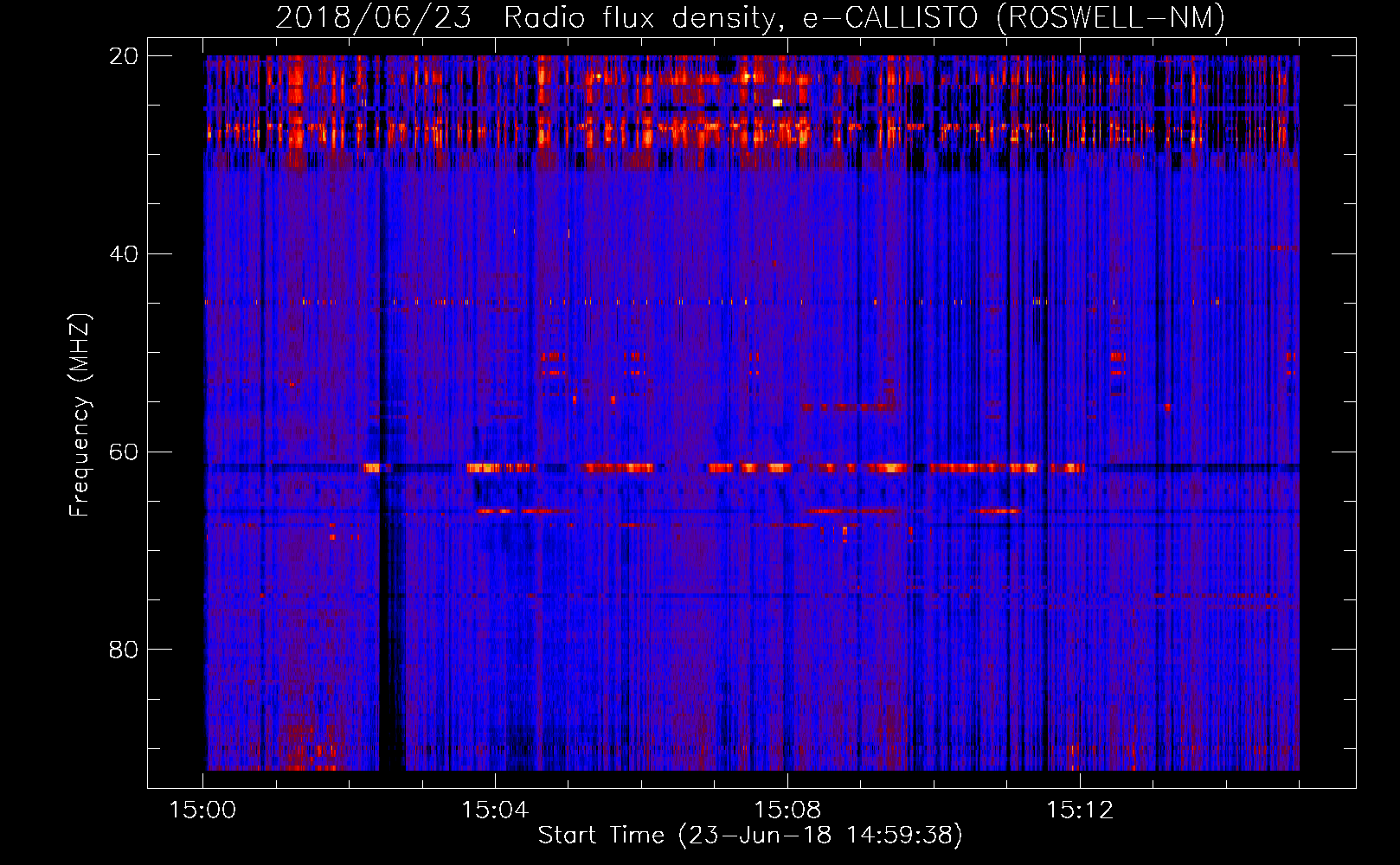1400x865 pixels.
Task: Click the plot title "2018/06/23 Radio flux density"
Action: 526,17
